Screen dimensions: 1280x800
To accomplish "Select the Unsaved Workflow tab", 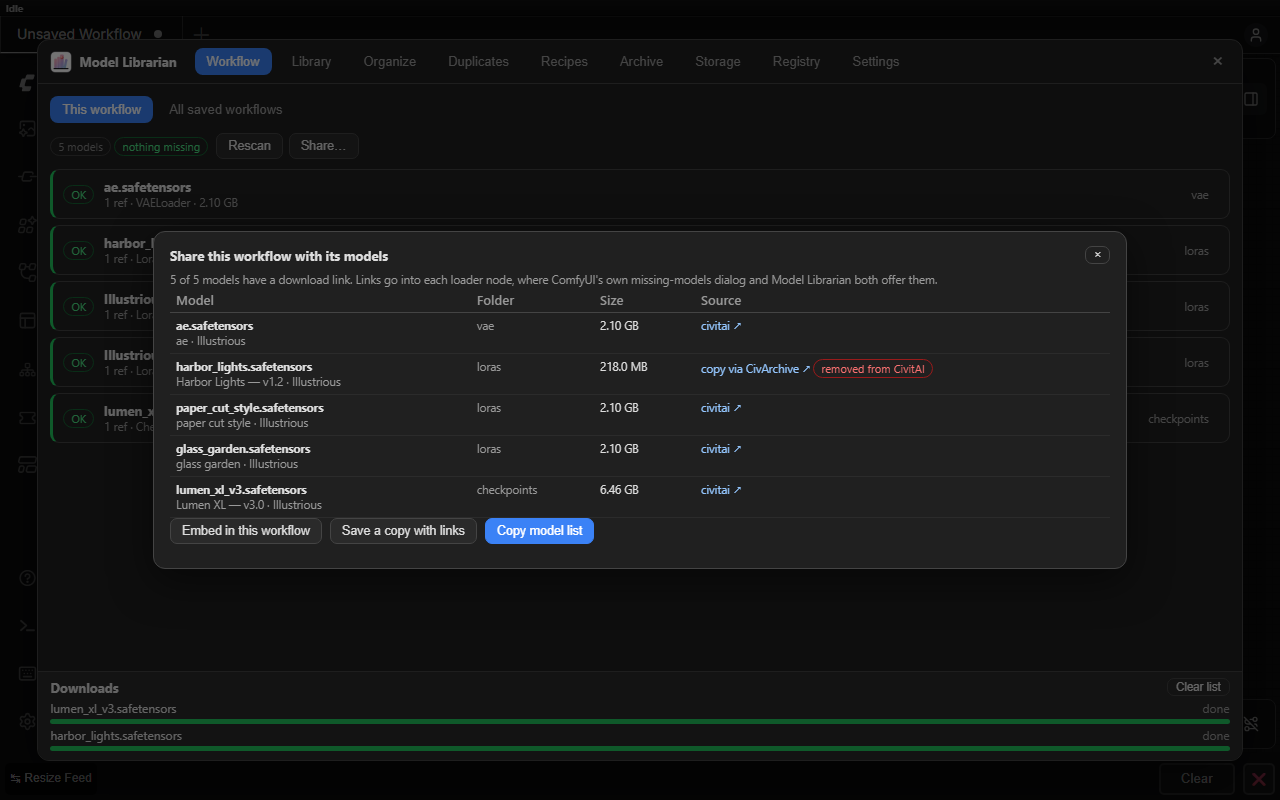I will click(x=90, y=34).
